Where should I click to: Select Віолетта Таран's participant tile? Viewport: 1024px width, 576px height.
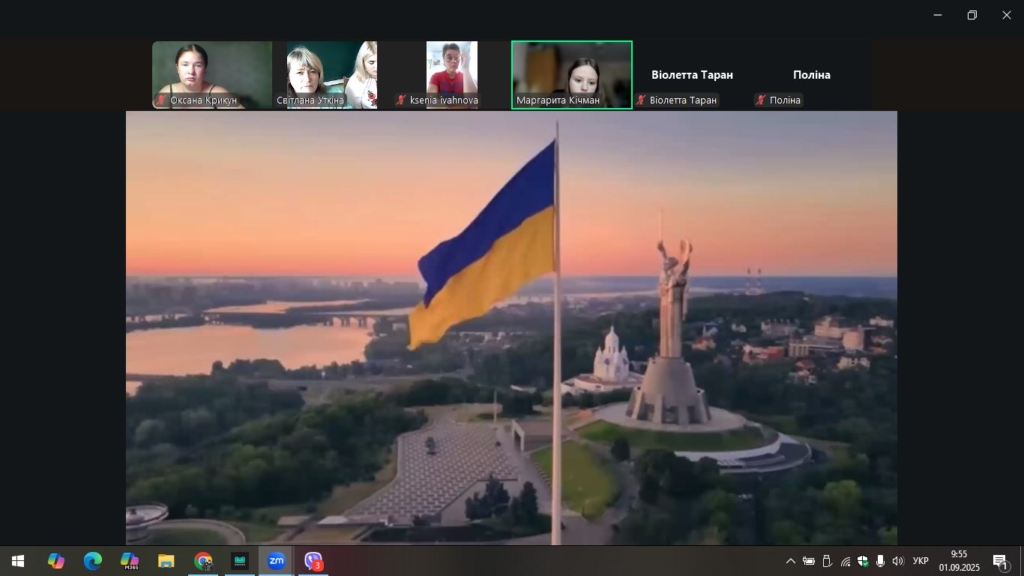click(x=691, y=75)
